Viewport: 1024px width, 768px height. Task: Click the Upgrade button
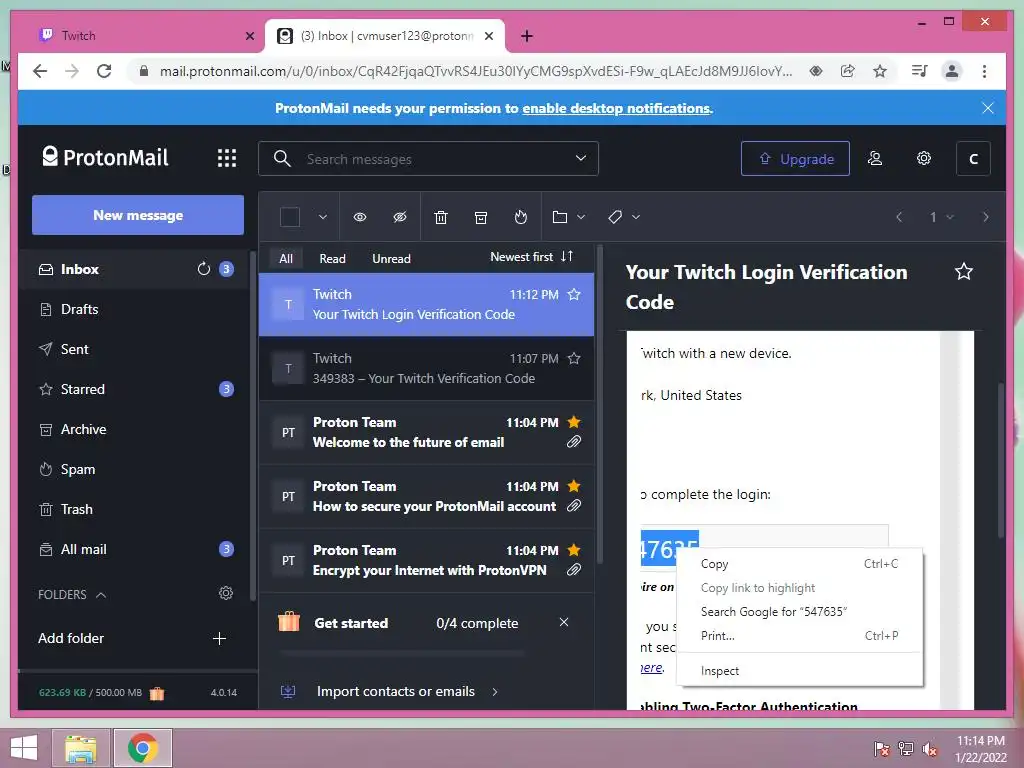[x=795, y=159]
